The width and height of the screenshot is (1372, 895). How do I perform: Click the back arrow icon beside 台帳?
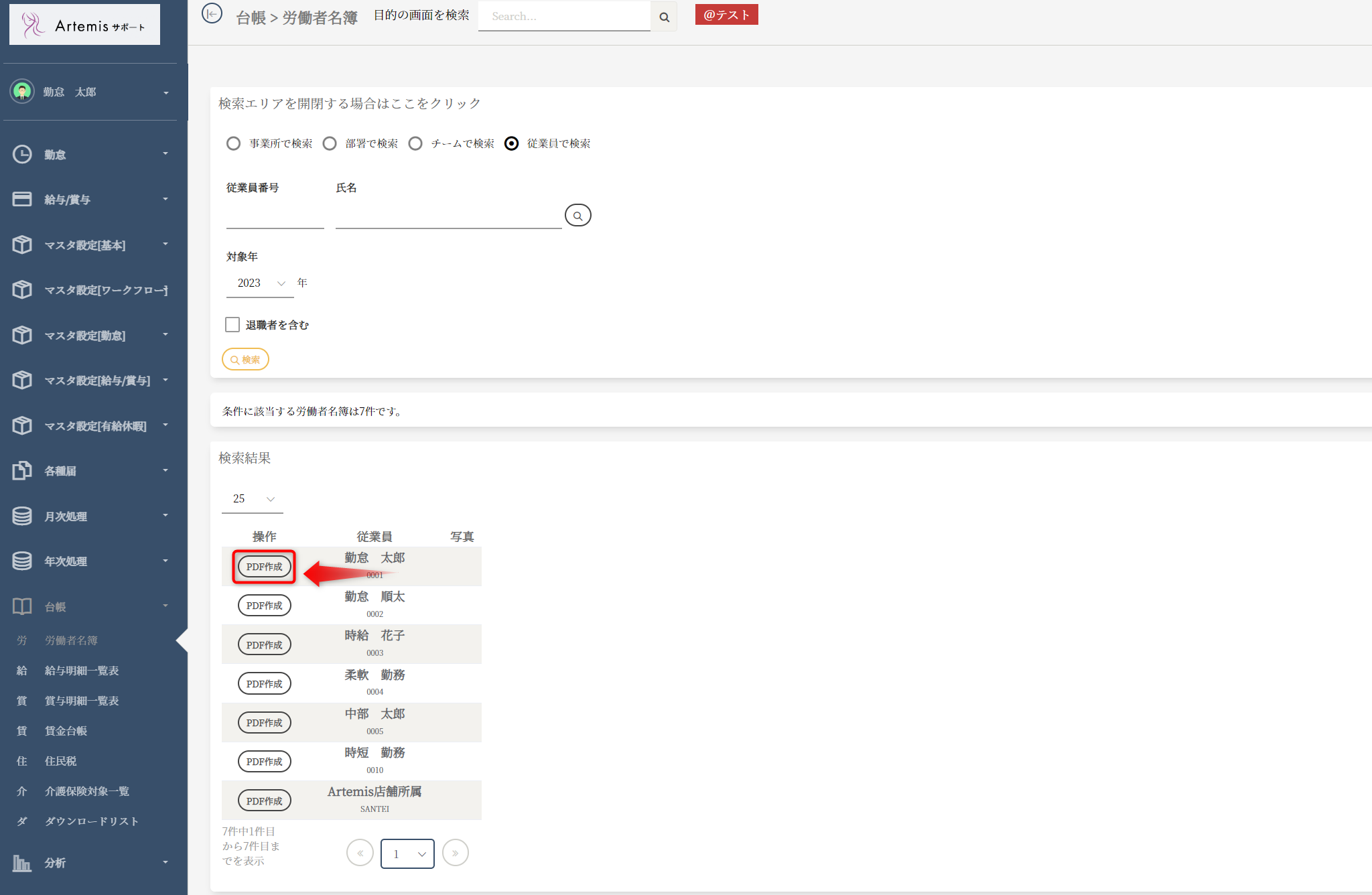coord(212,13)
